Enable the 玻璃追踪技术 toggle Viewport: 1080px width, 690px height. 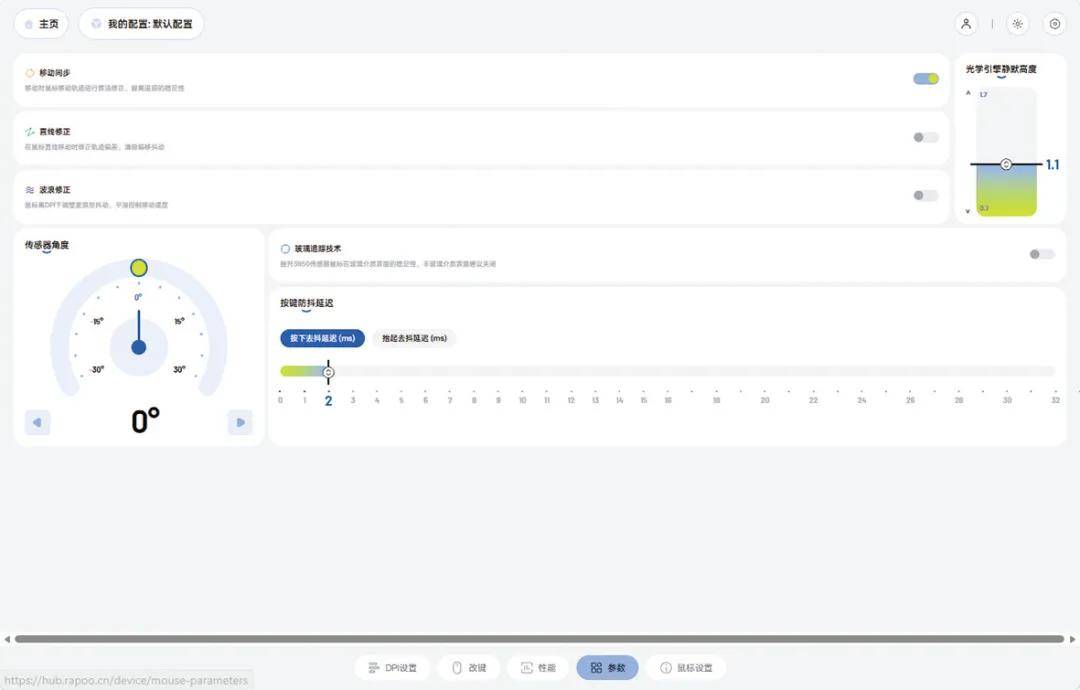pos(1042,254)
